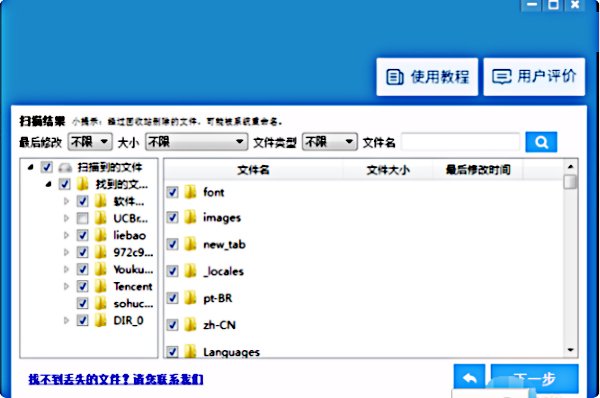
Task: Expand the UCBr... tree node
Action: (x=66, y=219)
